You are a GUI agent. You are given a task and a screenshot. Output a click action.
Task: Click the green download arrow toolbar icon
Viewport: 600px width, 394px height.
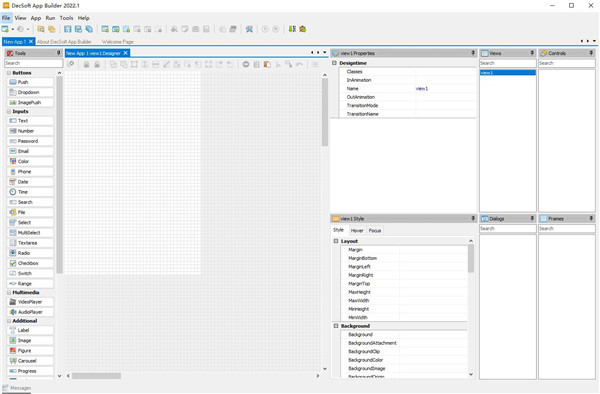[292, 29]
